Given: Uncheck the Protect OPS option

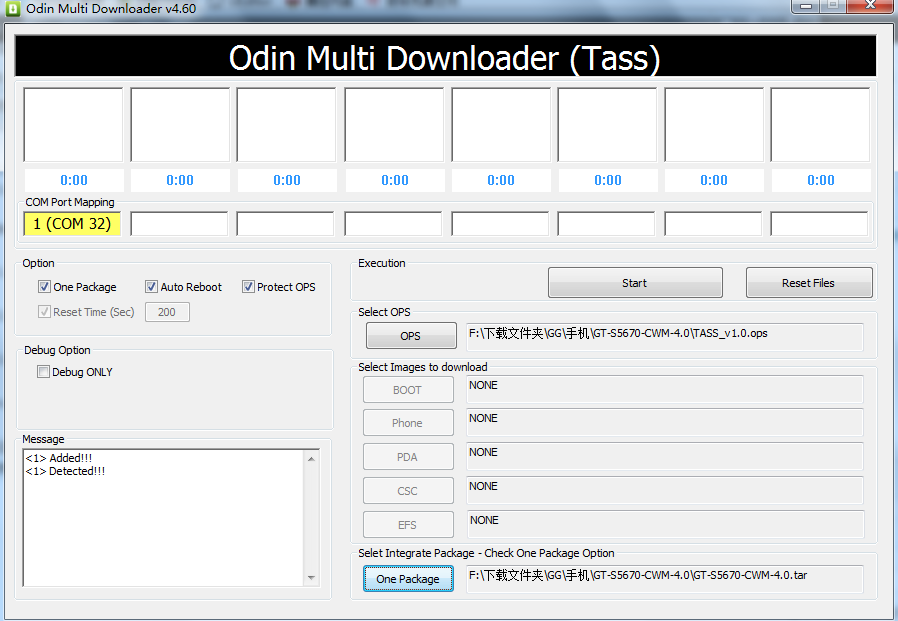Looking at the screenshot, I should 249,287.
